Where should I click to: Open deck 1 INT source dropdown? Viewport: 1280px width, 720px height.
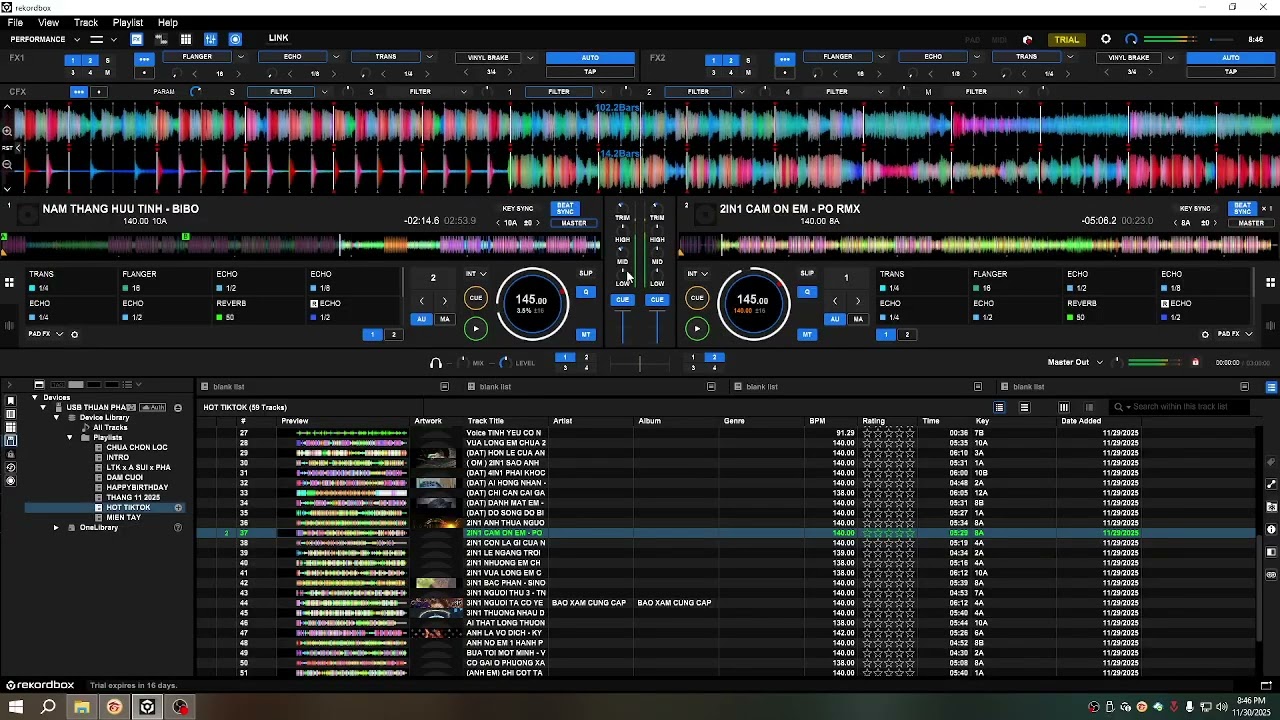[x=476, y=274]
